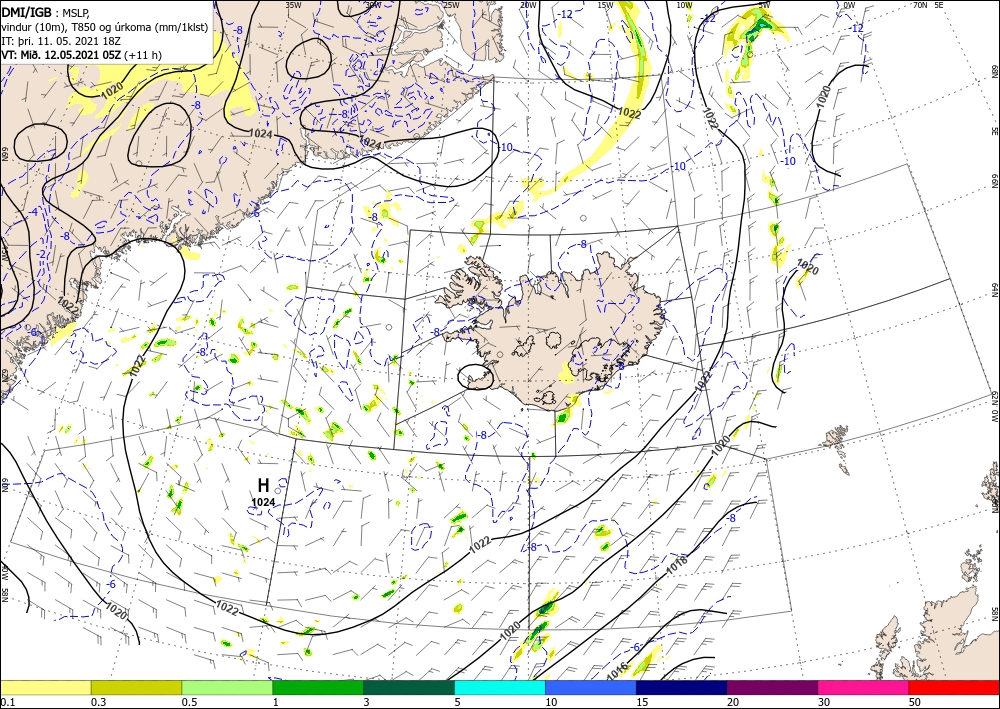Click the '5W' longitude label

coord(764,5)
